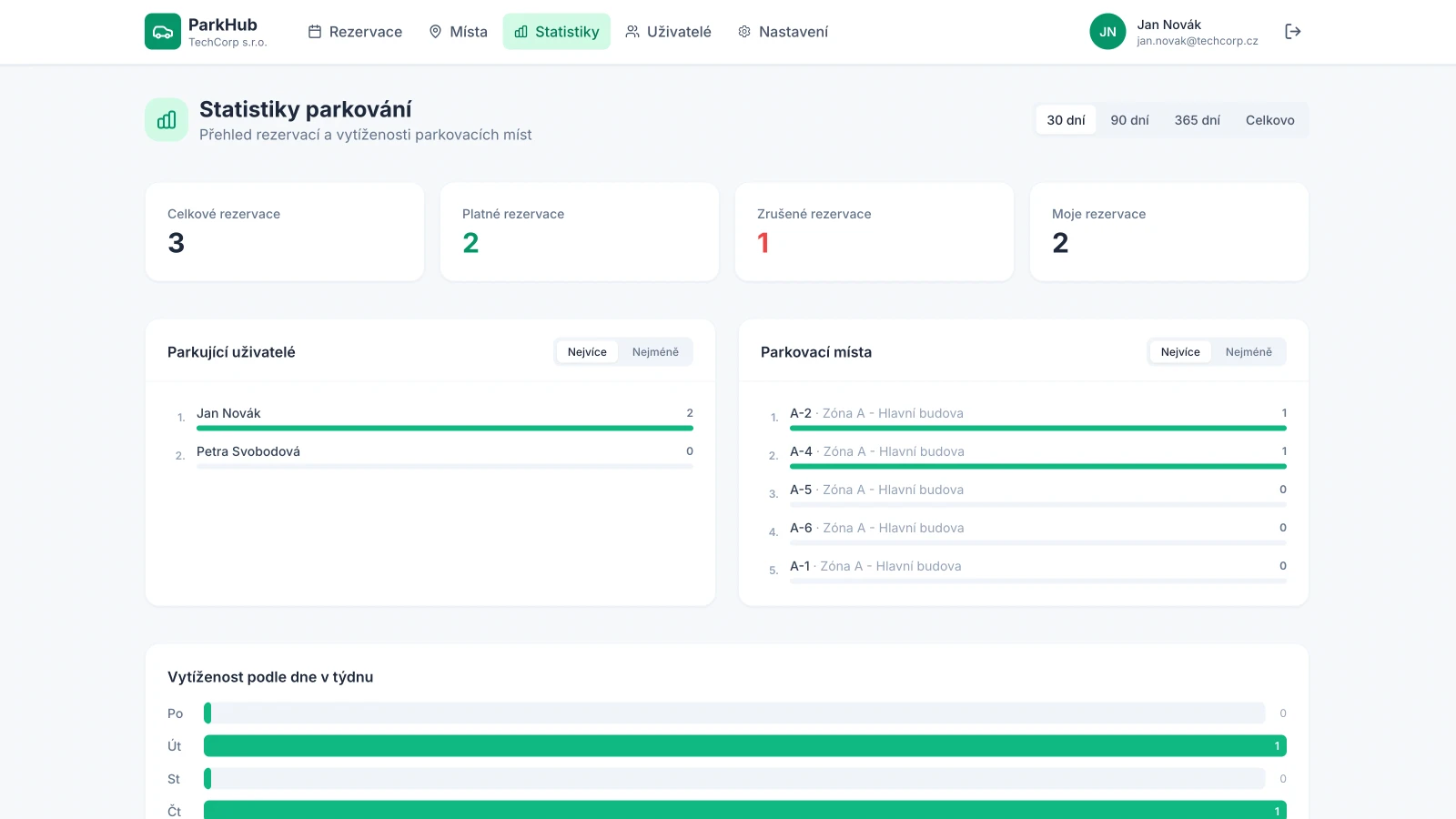Show statistics for Celkovo period

[1269, 120]
